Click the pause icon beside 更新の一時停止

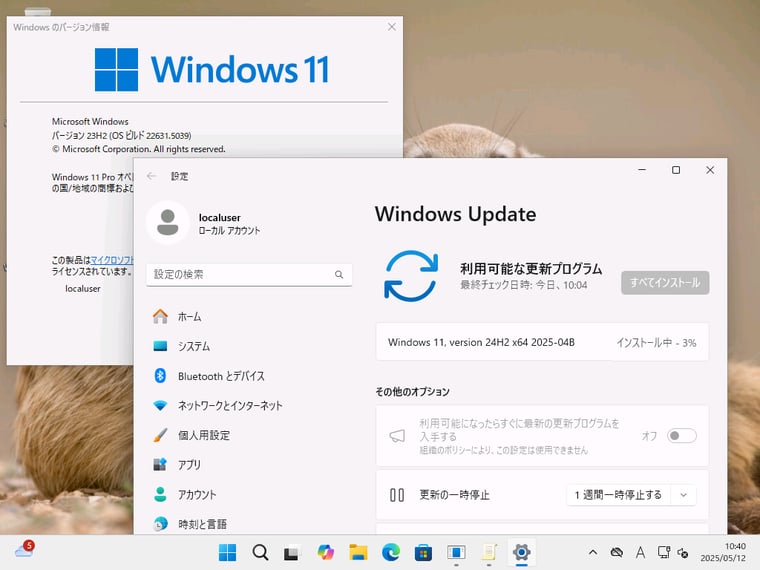coord(397,495)
